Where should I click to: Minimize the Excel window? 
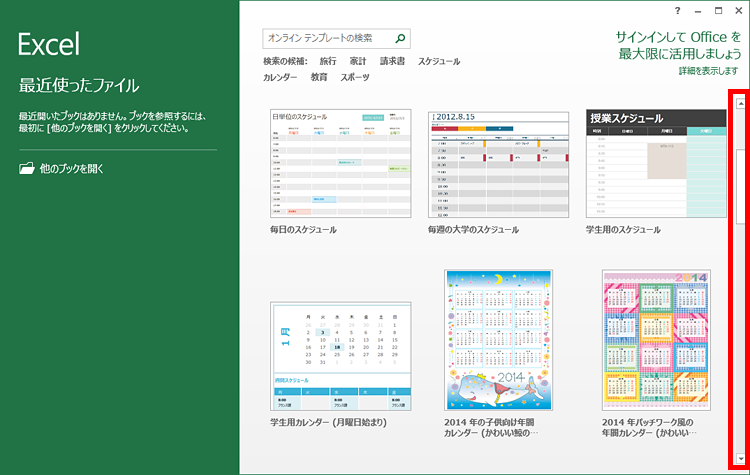tap(698, 11)
